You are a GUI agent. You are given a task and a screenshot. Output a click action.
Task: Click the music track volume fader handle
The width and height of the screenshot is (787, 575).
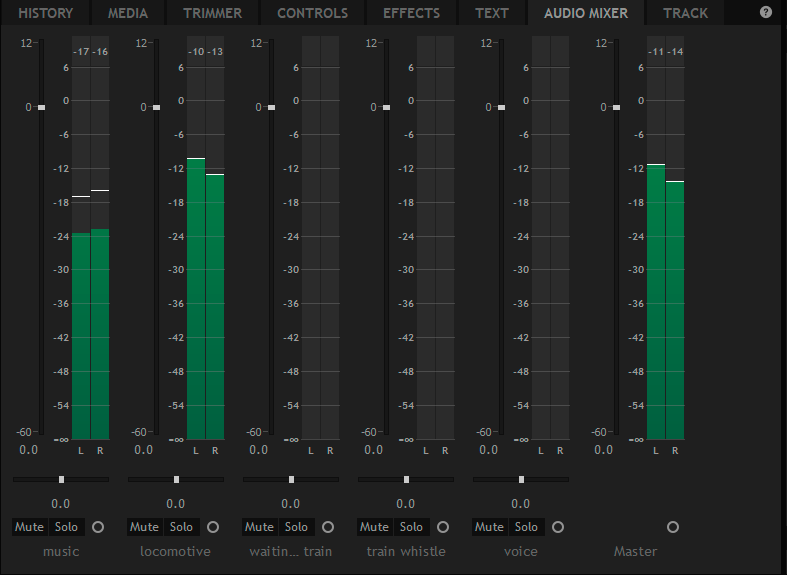(41, 107)
